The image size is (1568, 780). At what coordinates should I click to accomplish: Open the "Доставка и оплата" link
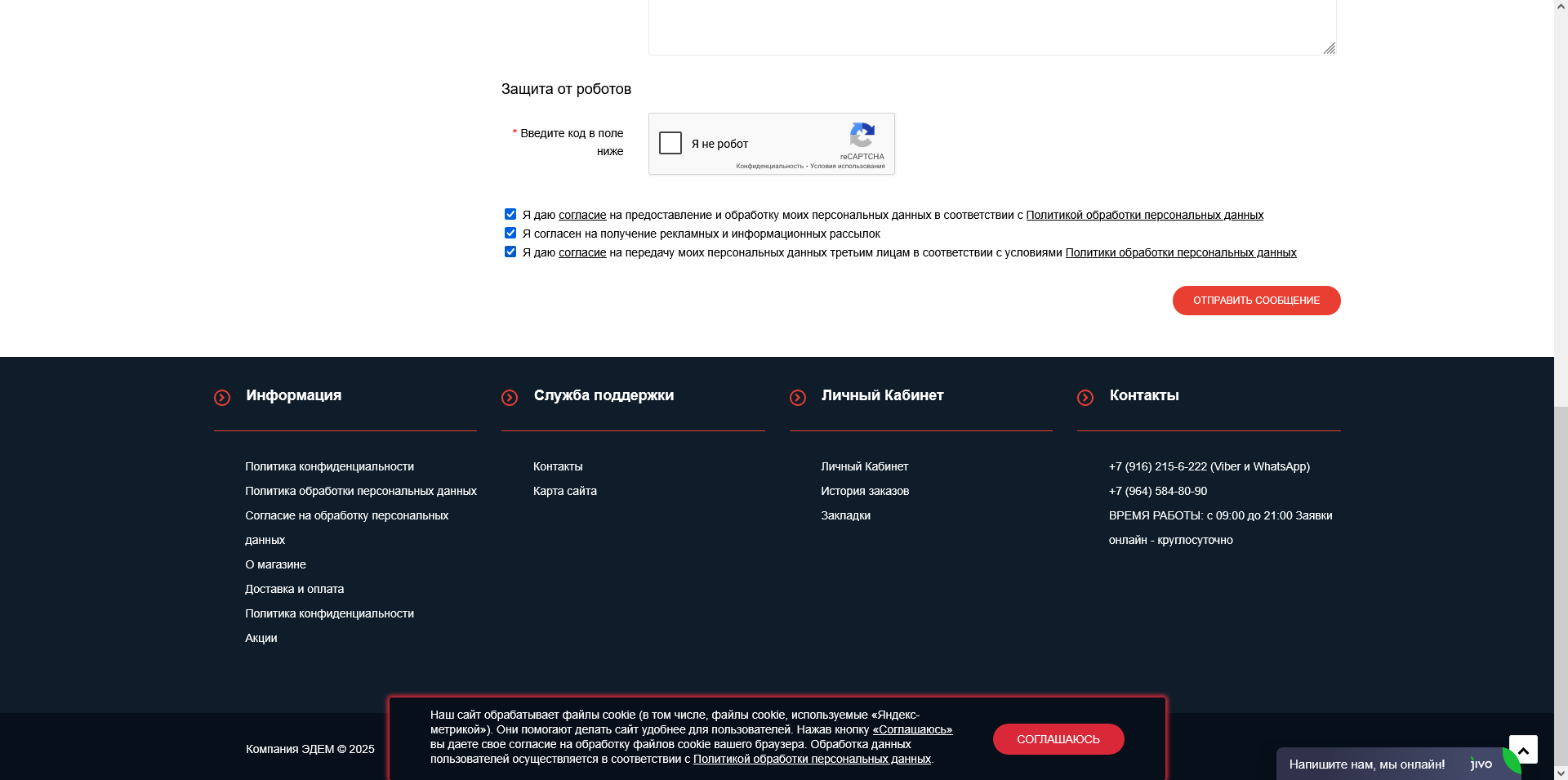click(294, 588)
